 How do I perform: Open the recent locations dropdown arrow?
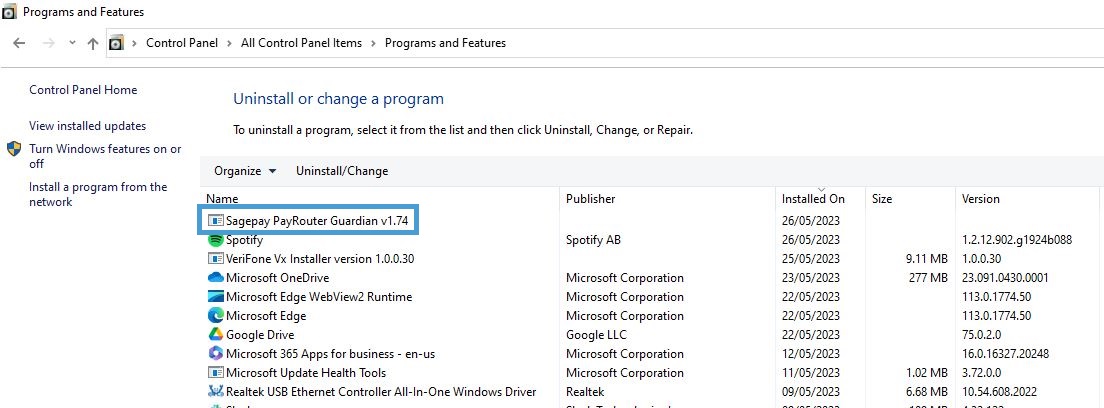[72, 43]
